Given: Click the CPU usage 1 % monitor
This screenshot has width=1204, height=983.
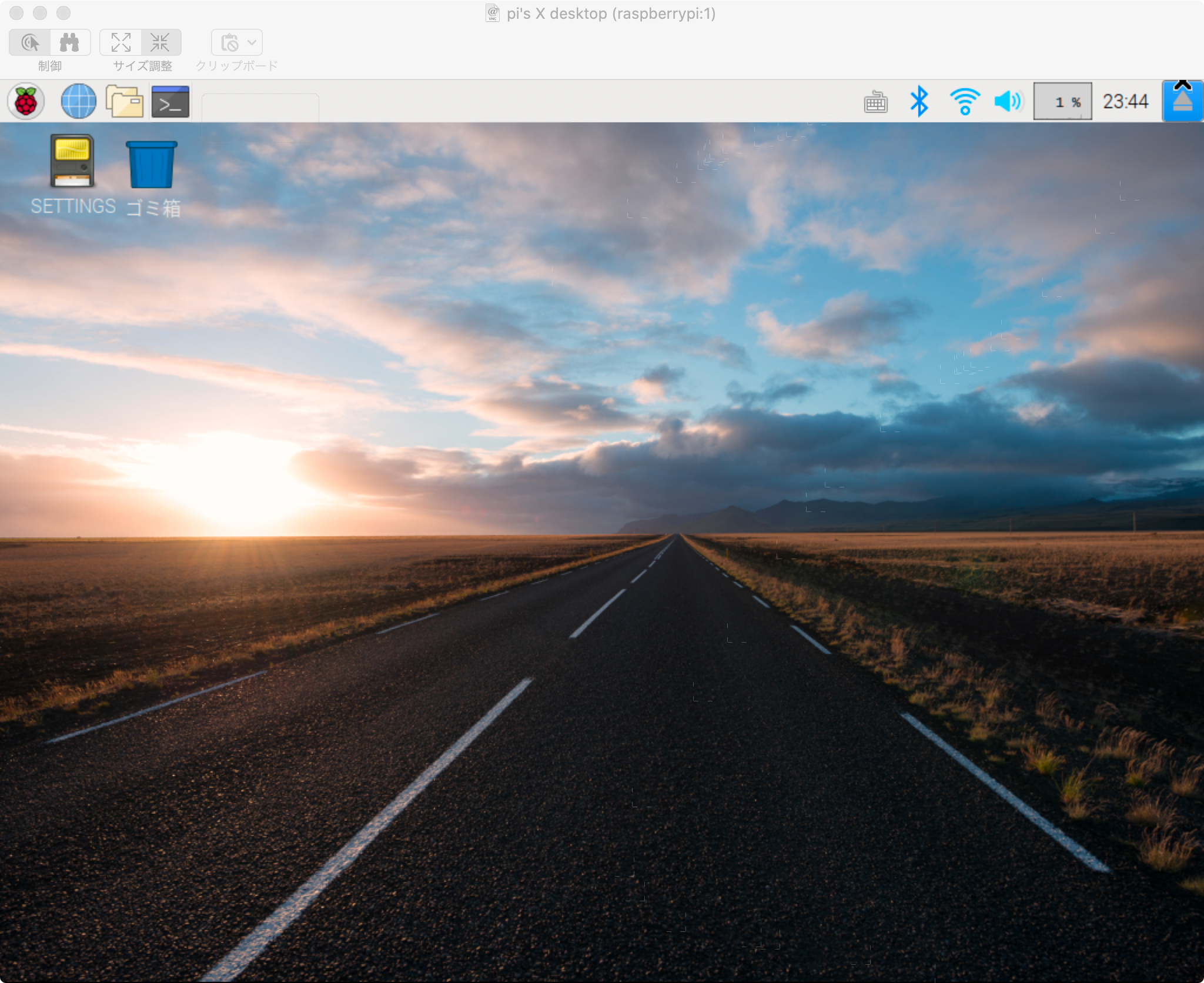Looking at the screenshot, I should coord(1063,101).
